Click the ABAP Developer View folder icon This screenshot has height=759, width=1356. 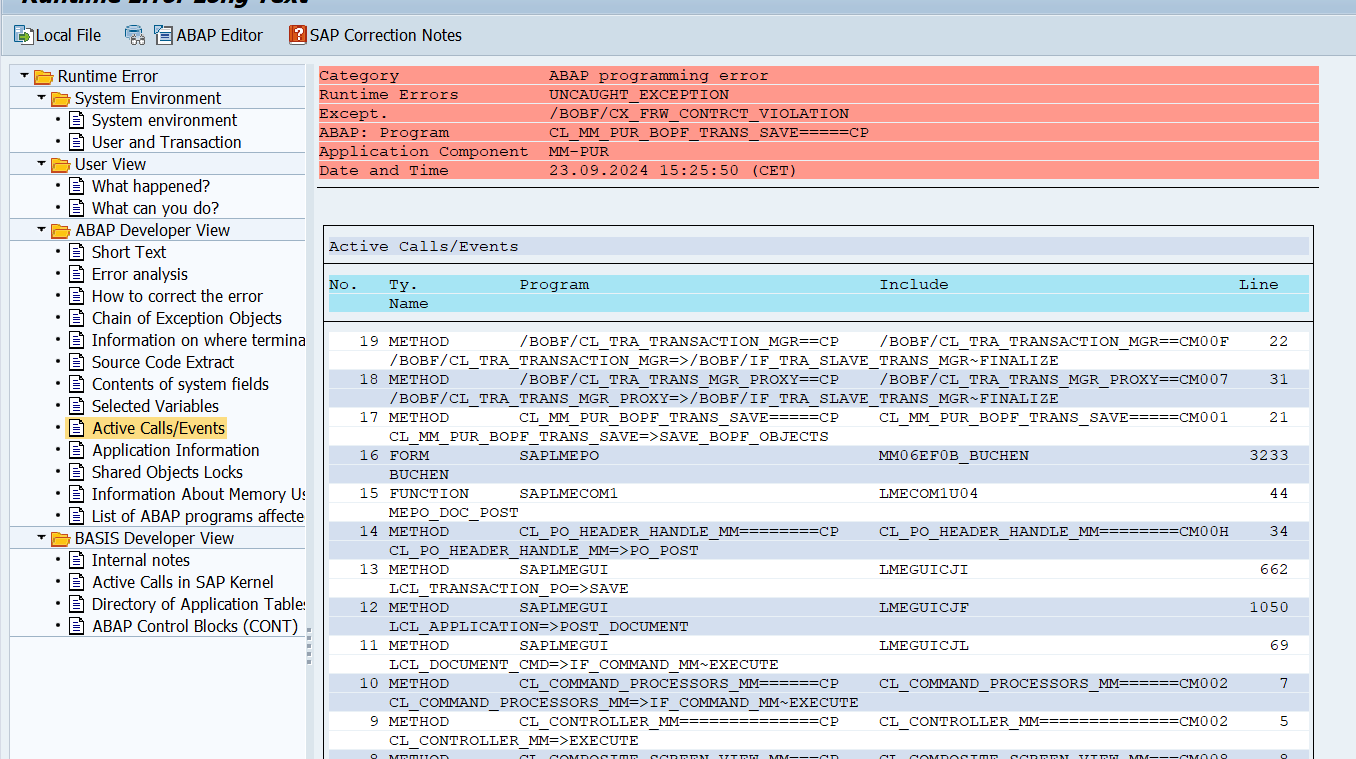60,231
